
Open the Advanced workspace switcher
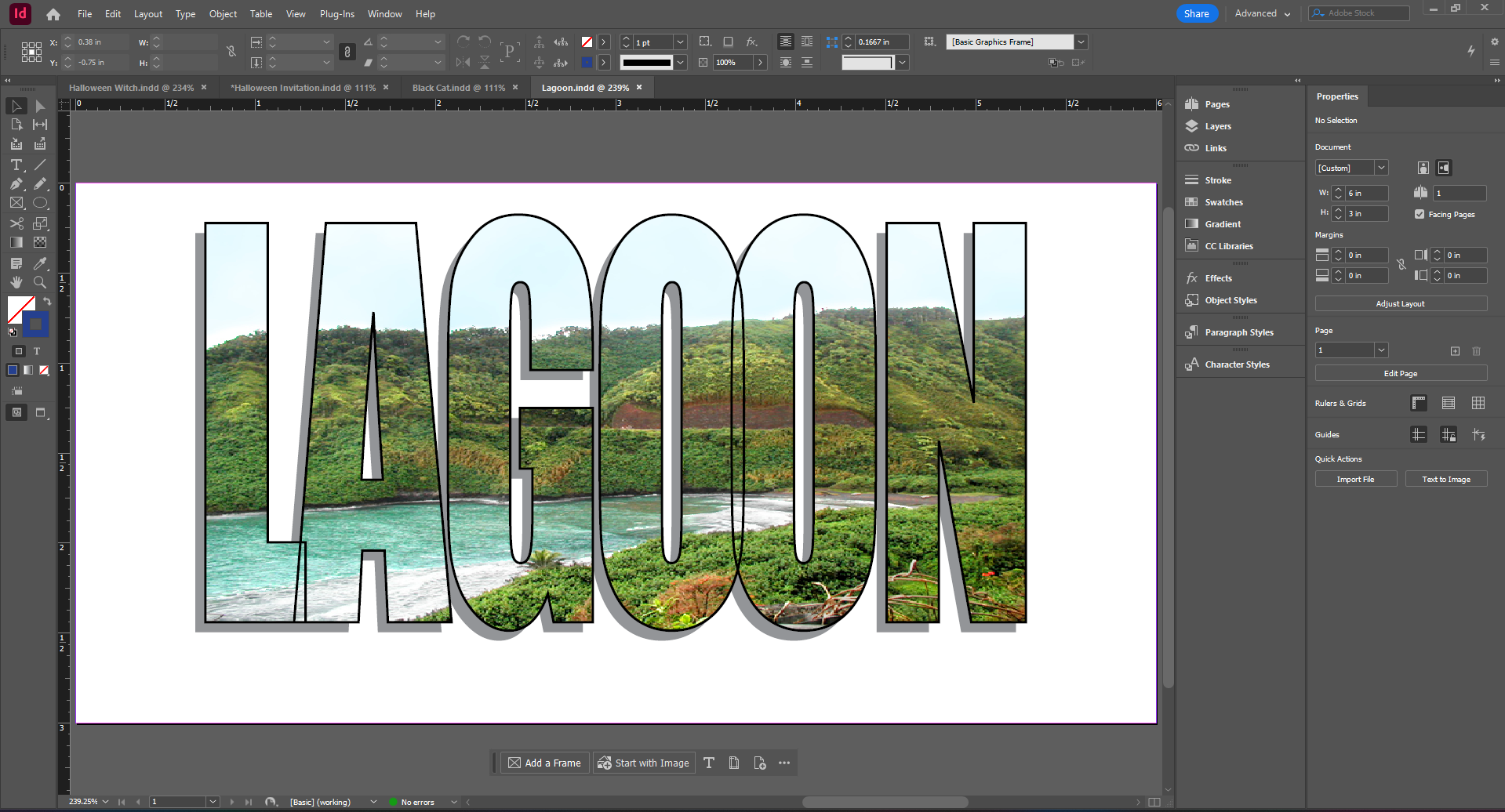tap(1263, 13)
